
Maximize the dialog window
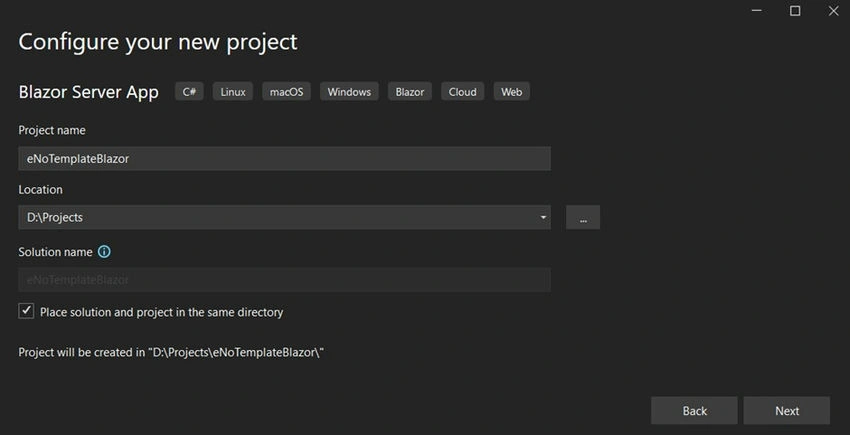795,11
